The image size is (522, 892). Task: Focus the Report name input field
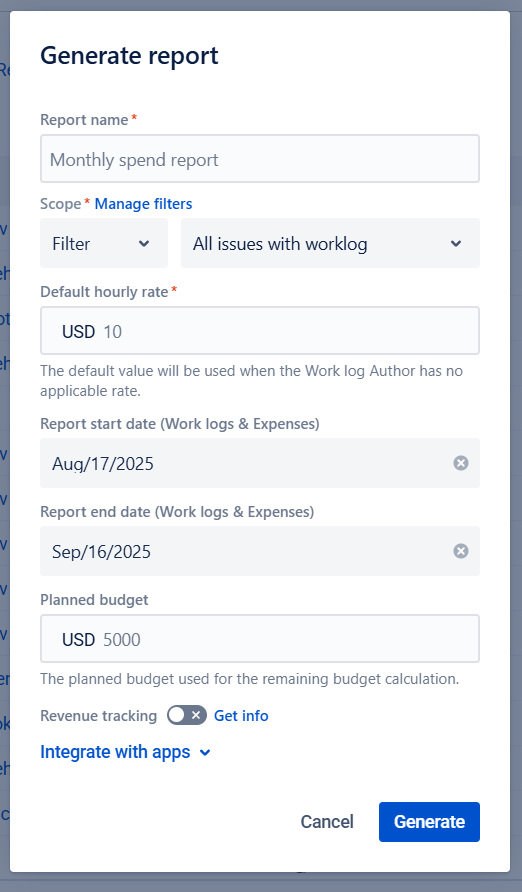260,159
